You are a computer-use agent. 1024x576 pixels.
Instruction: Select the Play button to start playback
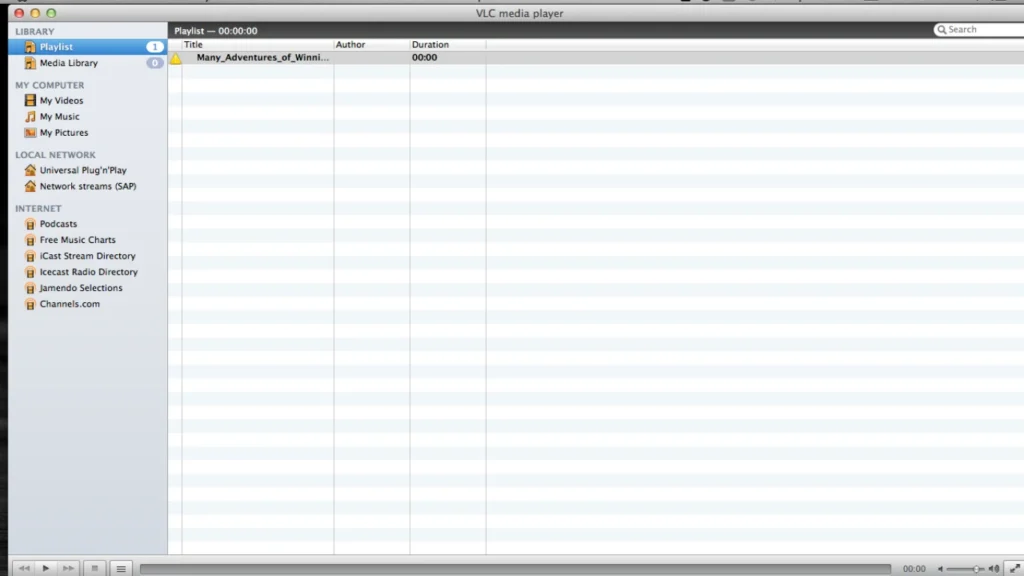46,568
